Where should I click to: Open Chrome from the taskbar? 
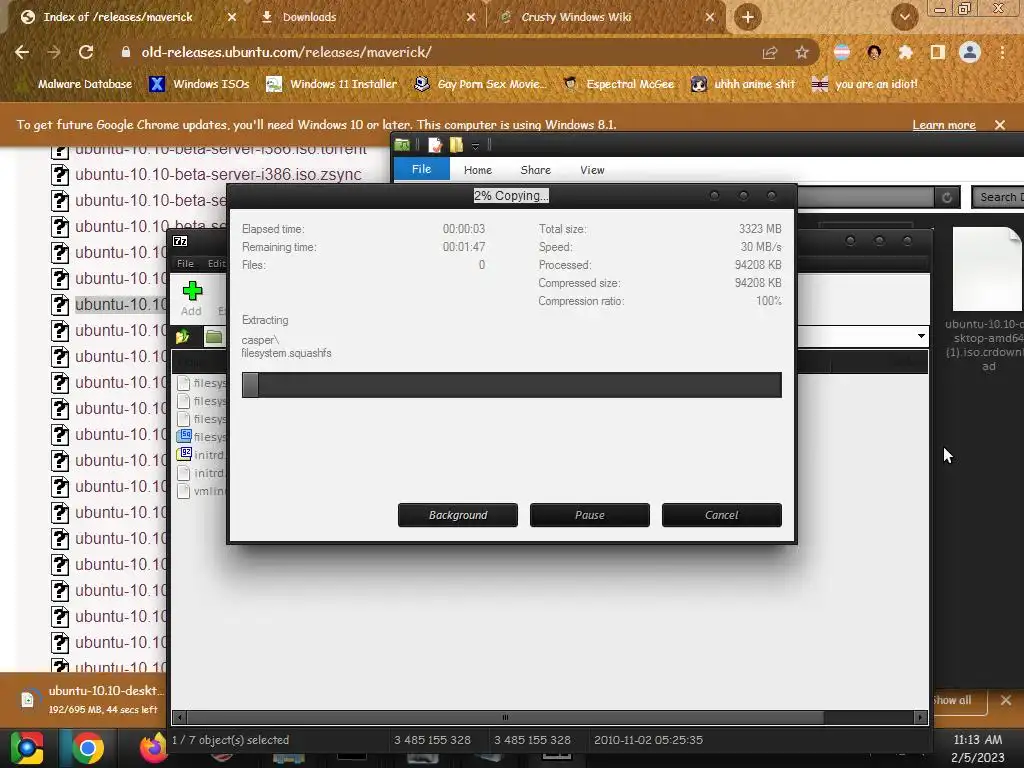pos(88,748)
